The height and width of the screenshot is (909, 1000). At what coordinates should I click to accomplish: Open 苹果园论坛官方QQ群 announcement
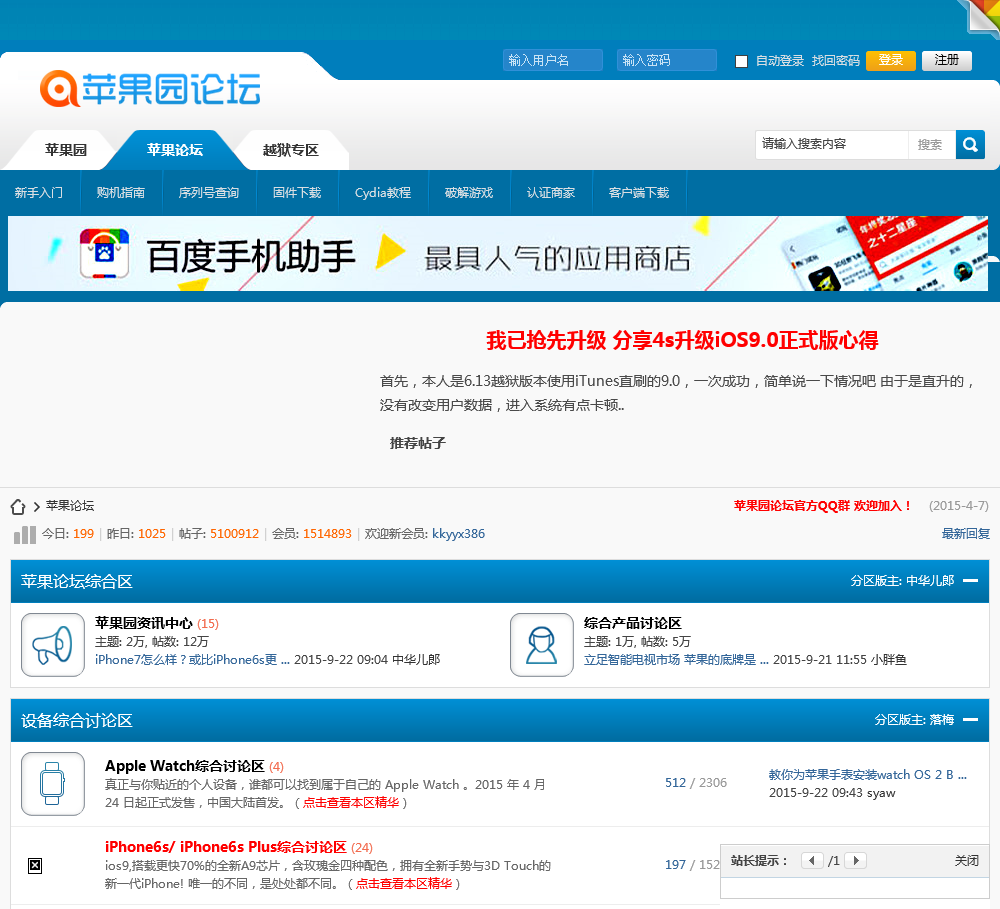pyautogui.click(x=823, y=506)
